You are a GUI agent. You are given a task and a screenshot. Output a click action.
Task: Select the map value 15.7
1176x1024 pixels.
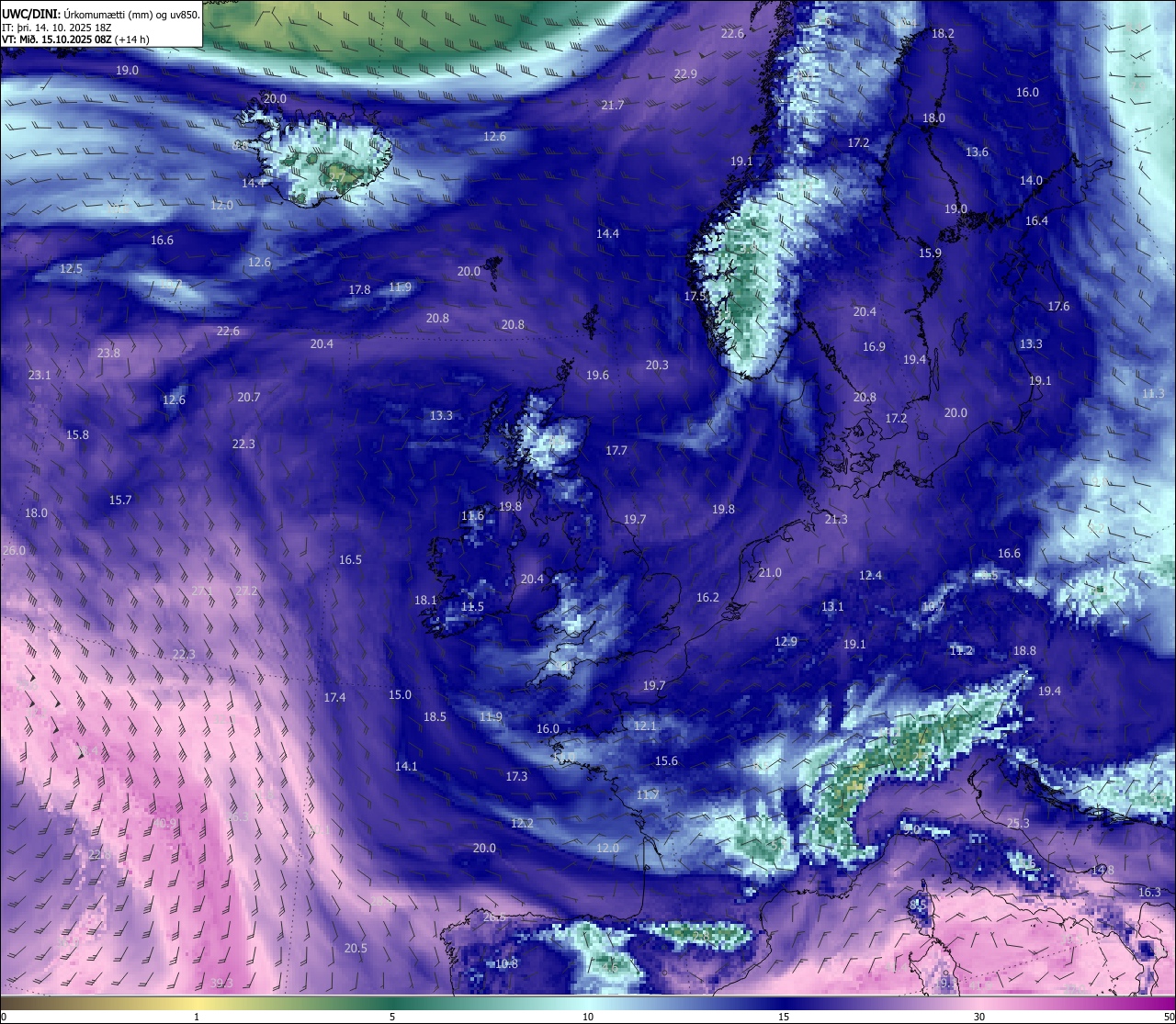coord(120,500)
